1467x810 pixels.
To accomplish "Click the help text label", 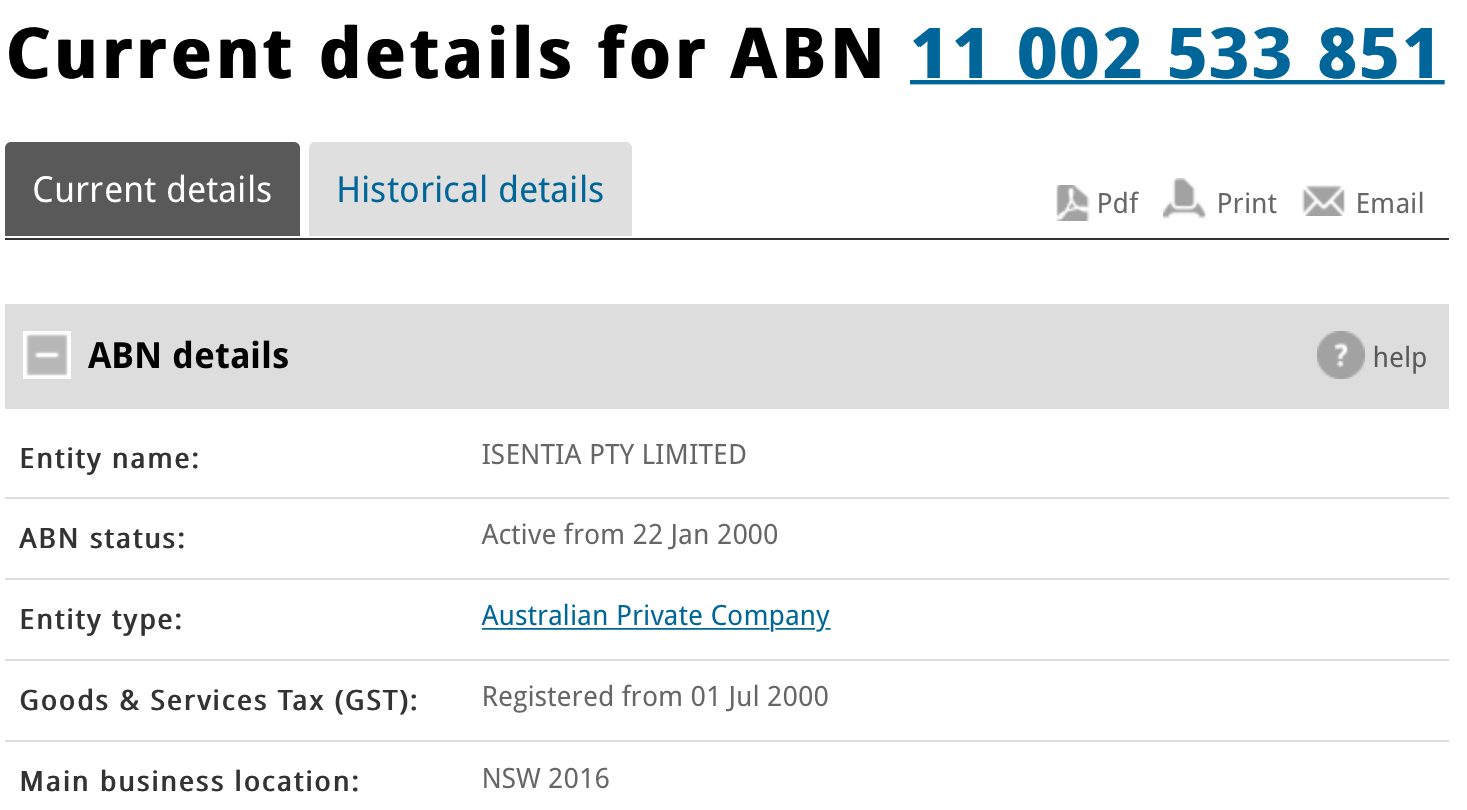I will pyautogui.click(x=1400, y=357).
